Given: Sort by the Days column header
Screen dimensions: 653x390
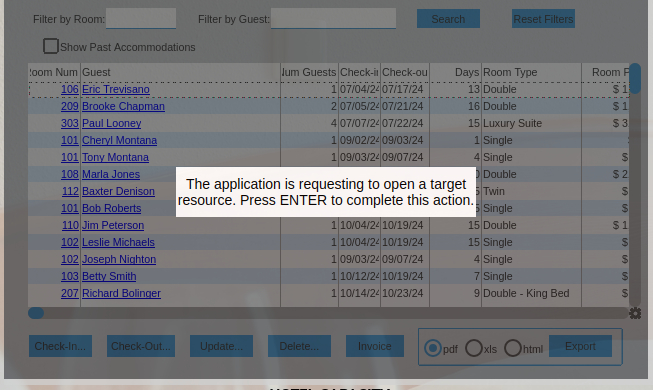Looking at the screenshot, I should (456, 72).
